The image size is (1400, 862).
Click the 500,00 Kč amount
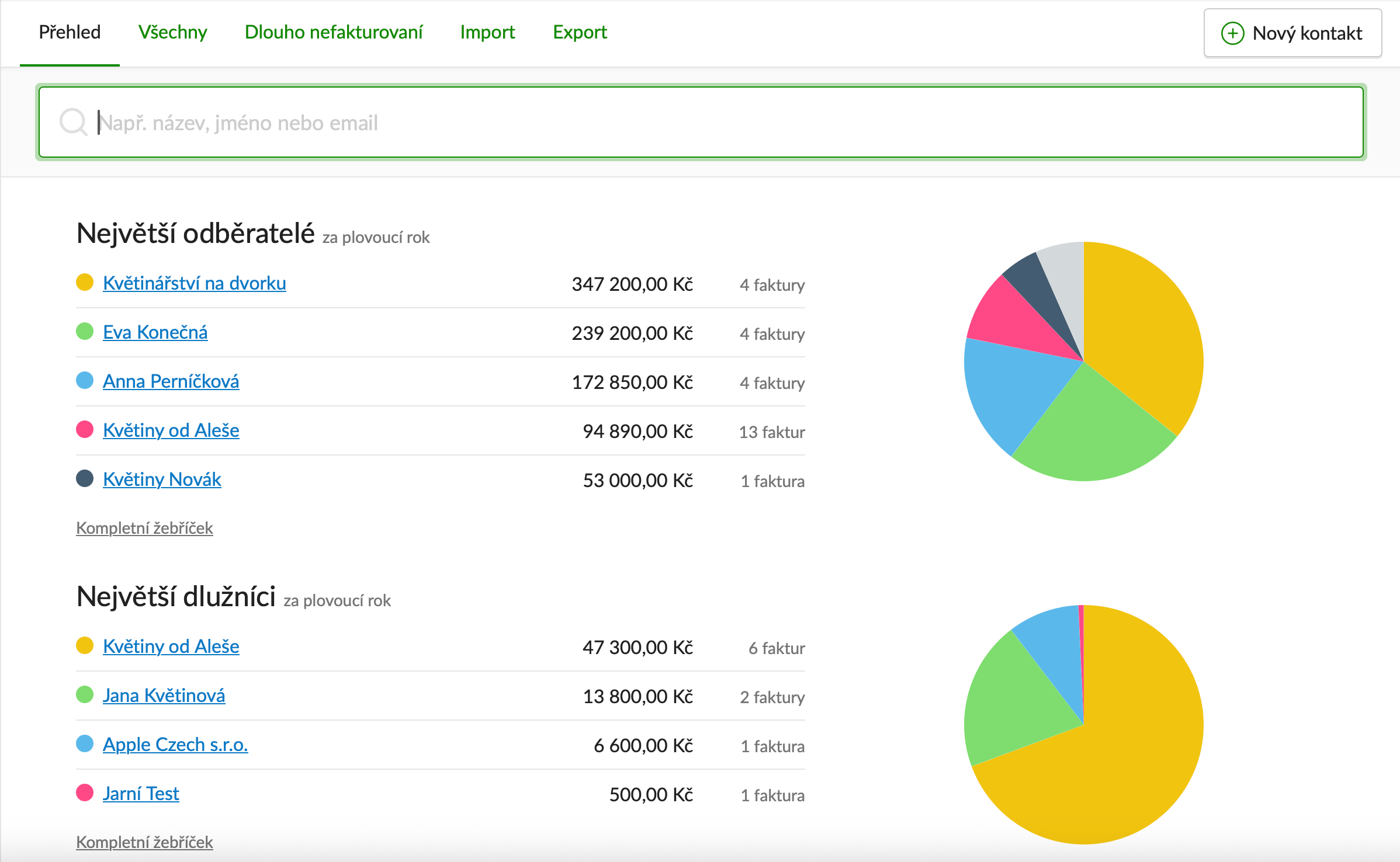click(x=652, y=795)
